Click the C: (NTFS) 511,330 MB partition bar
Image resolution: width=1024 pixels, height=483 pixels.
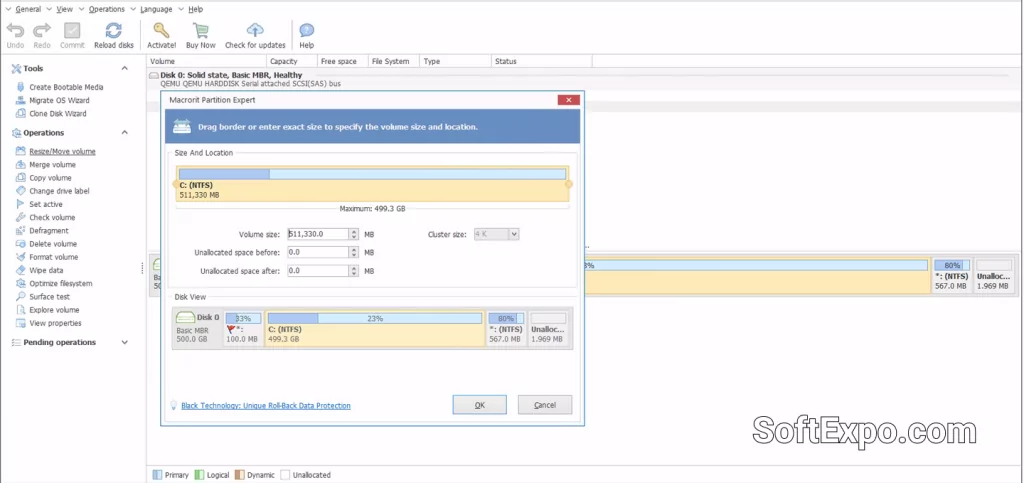(x=372, y=184)
